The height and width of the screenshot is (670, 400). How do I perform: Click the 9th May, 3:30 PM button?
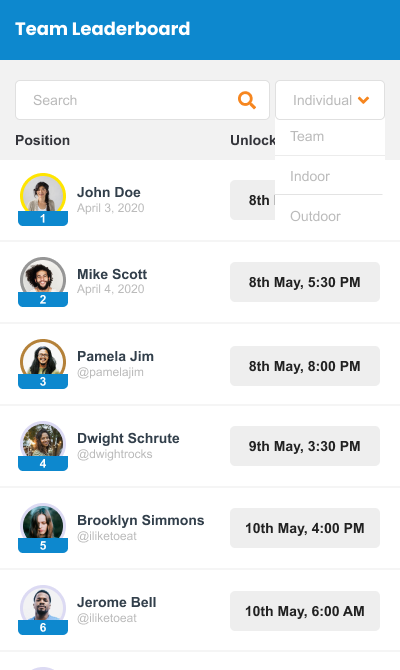tap(305, 446)
